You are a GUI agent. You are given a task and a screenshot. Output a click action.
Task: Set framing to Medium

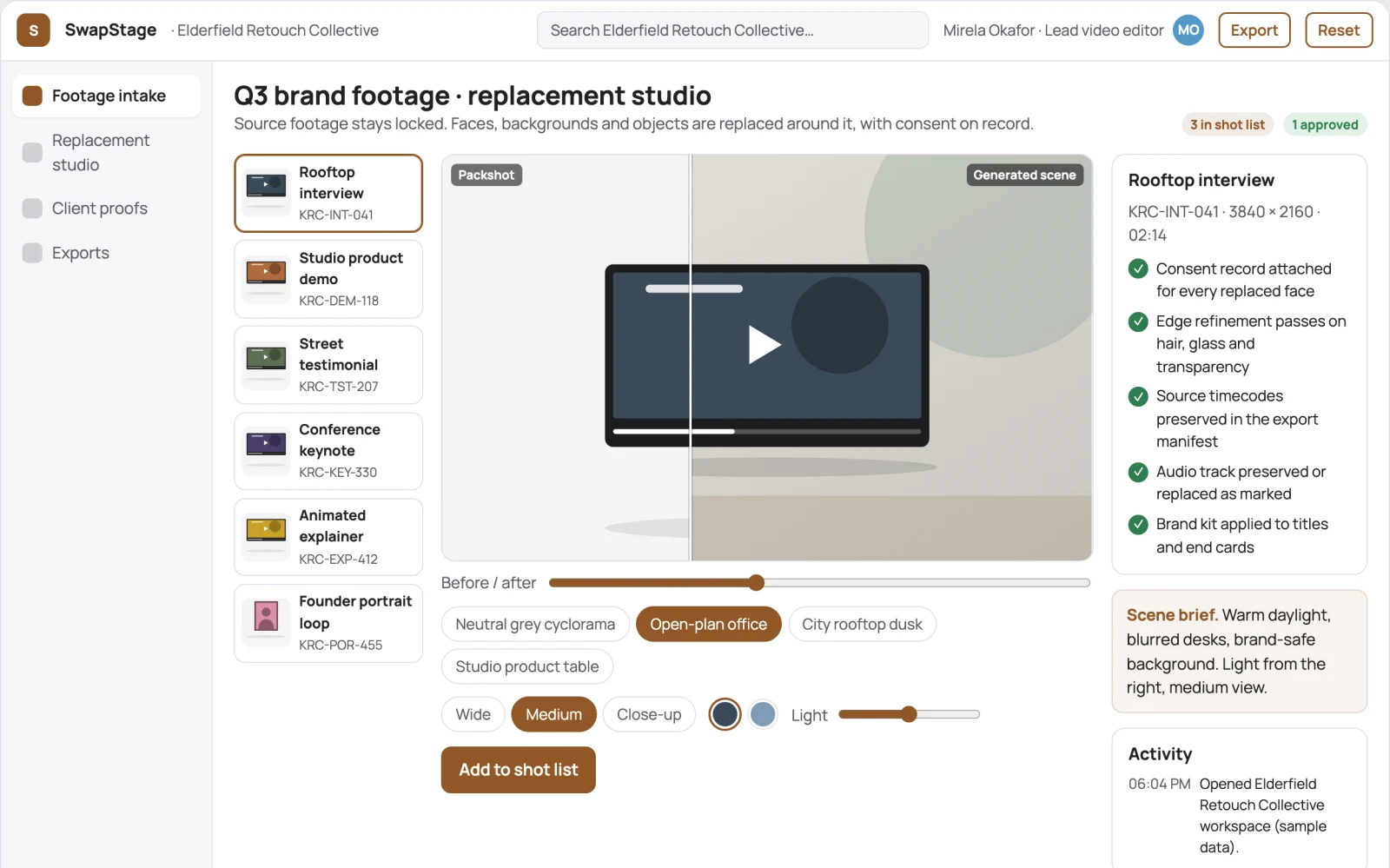553,714
